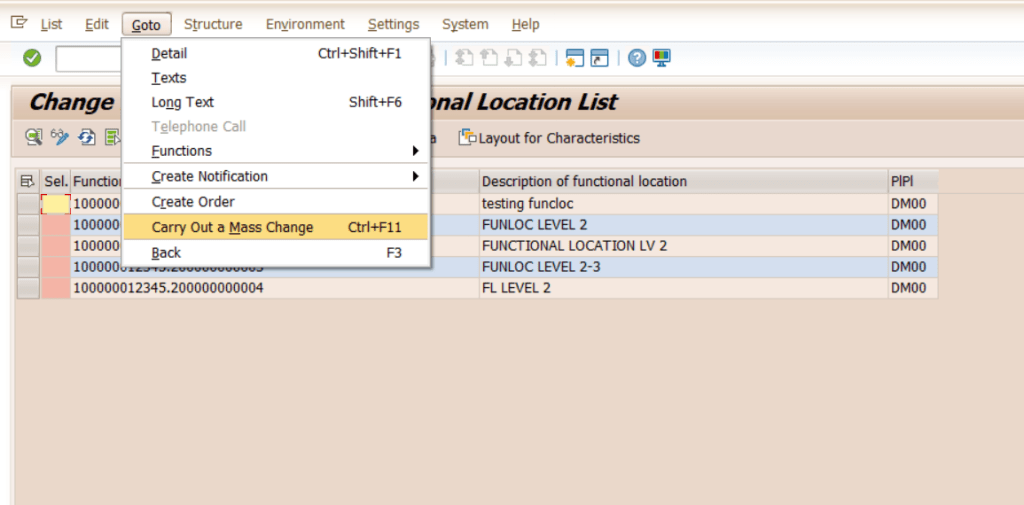Viewport: 1024px width, 505px height.
Task: Select row marker for FUNLOC LEVEL 2-3
Action: click(x=28, y=267)
